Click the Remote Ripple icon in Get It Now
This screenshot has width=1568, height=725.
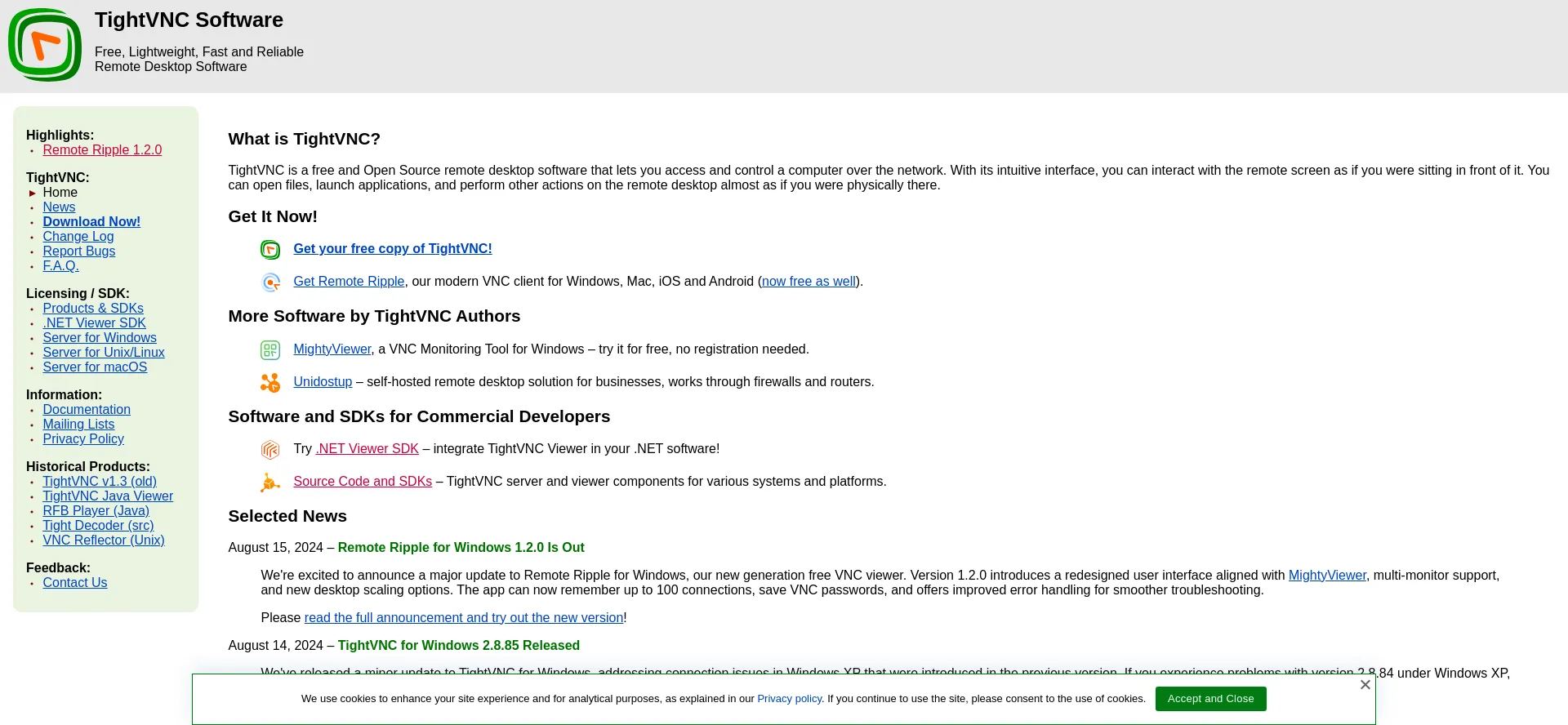pyautogui.click(x=270, y=282)
